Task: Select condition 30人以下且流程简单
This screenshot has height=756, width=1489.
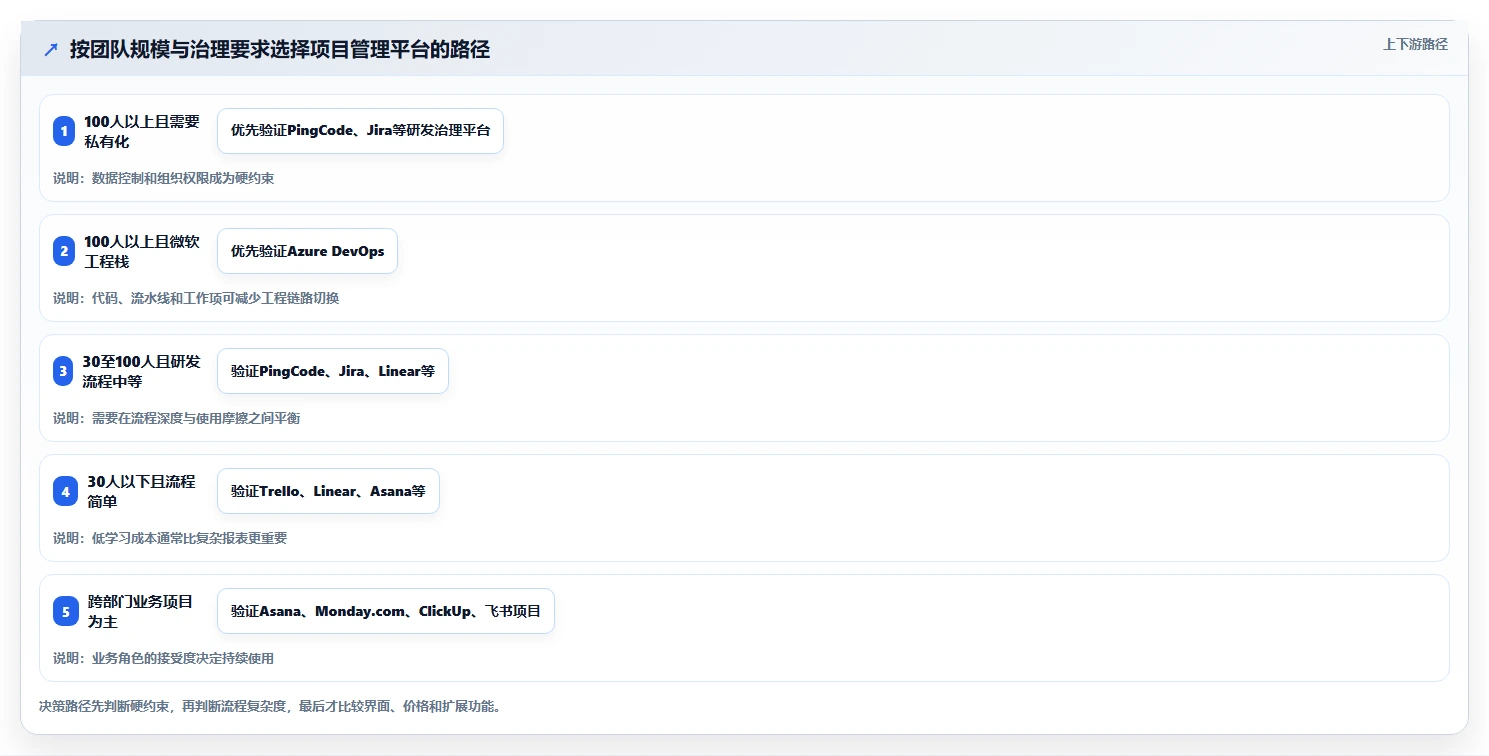Action: point(142,491)
